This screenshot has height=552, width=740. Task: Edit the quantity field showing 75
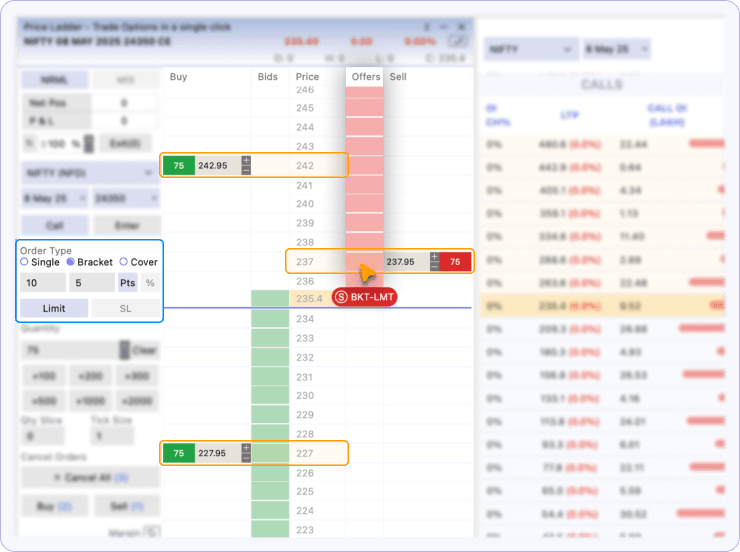tap(70, 350)
